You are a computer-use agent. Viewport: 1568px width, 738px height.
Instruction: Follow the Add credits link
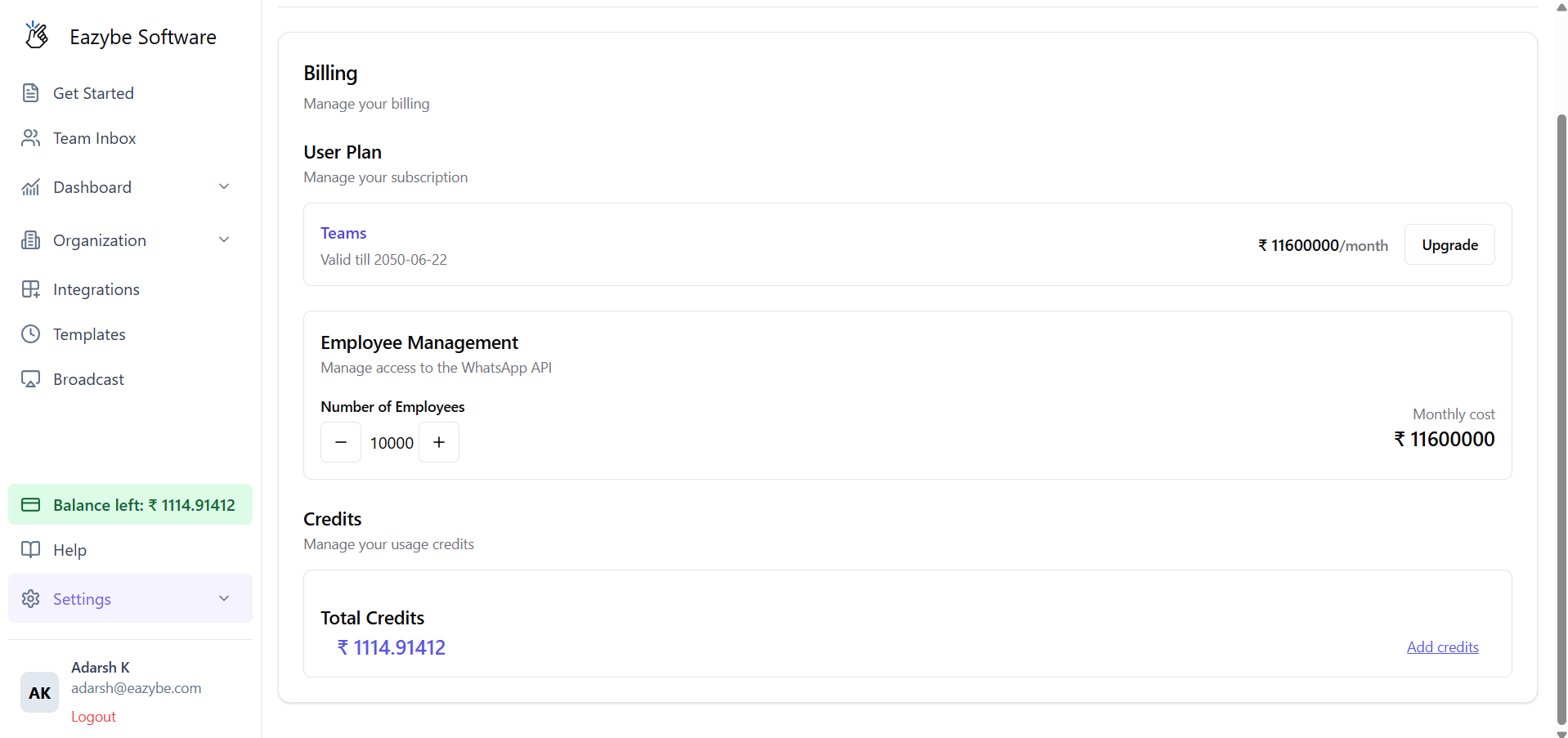(x=1442, y=647)
